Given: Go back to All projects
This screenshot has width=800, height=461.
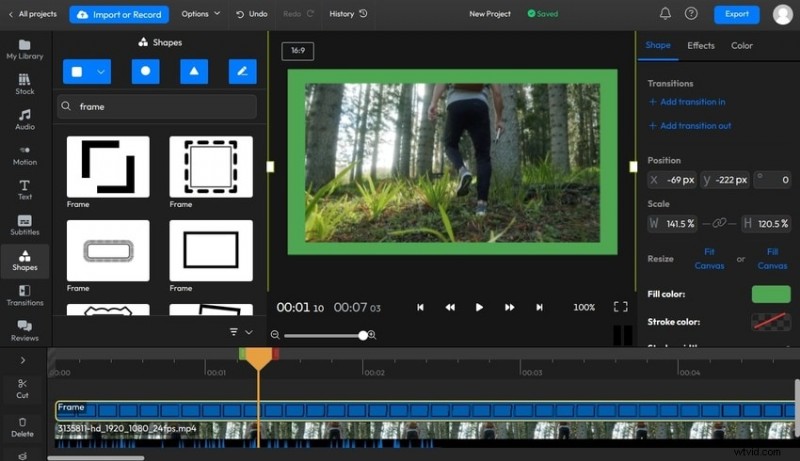Looking at the screenshot, I should tap(32, 14).
